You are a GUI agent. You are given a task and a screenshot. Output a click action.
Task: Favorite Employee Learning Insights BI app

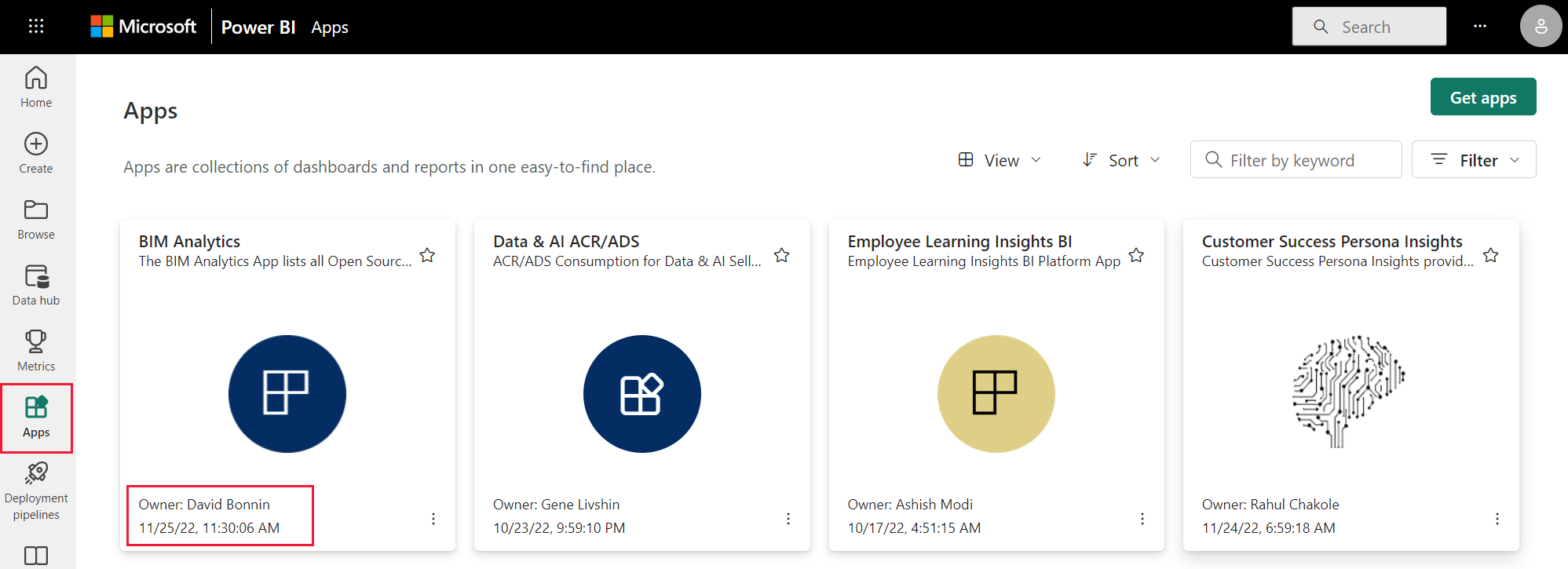pyautogui.click(x=1136, y=255)
